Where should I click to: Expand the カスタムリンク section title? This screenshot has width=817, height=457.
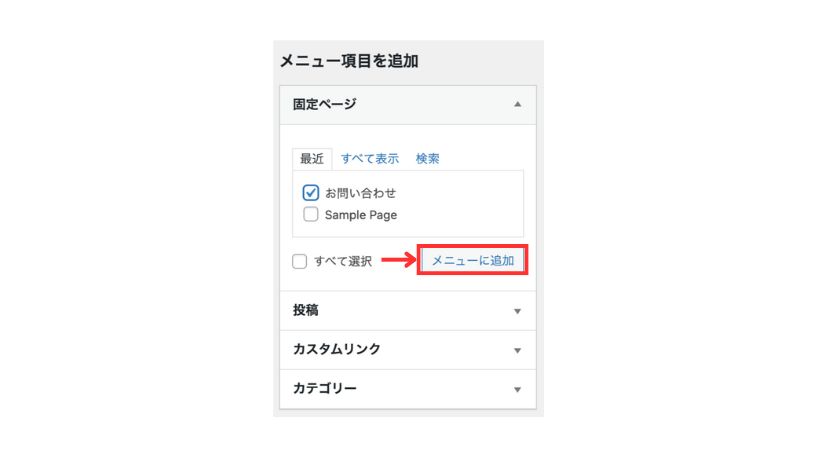(337, 349)
